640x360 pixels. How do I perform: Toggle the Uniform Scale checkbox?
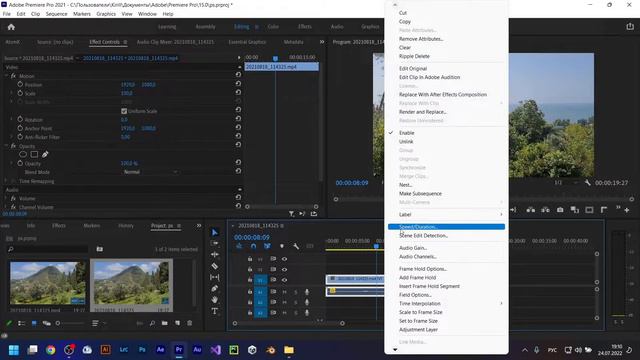click(124, 111)
